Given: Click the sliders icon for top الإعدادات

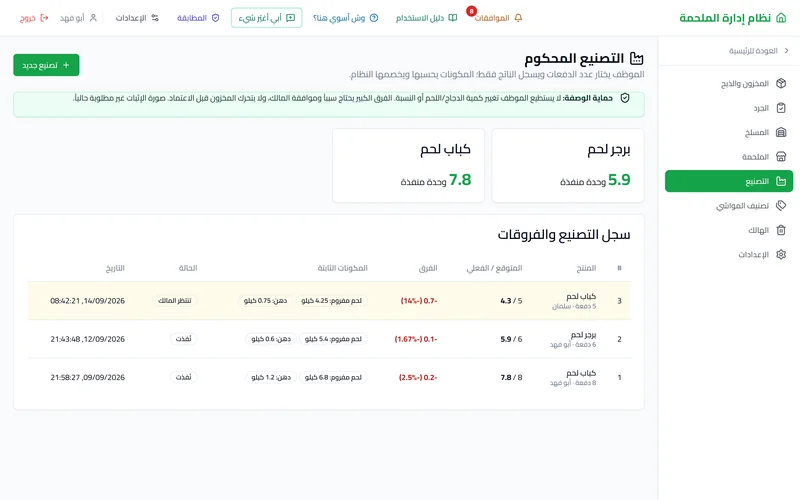Looking at the screenshot, I should click(155, 18).
